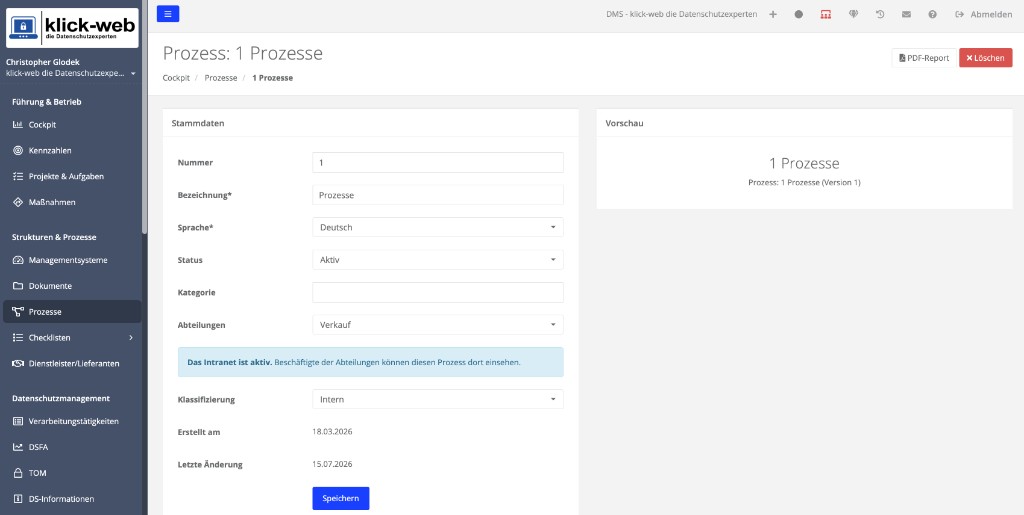Click the preview text Prozess: 1 Prozesse (Version 1)
This screenshot has width=1024, height=515.
[804, 183]
